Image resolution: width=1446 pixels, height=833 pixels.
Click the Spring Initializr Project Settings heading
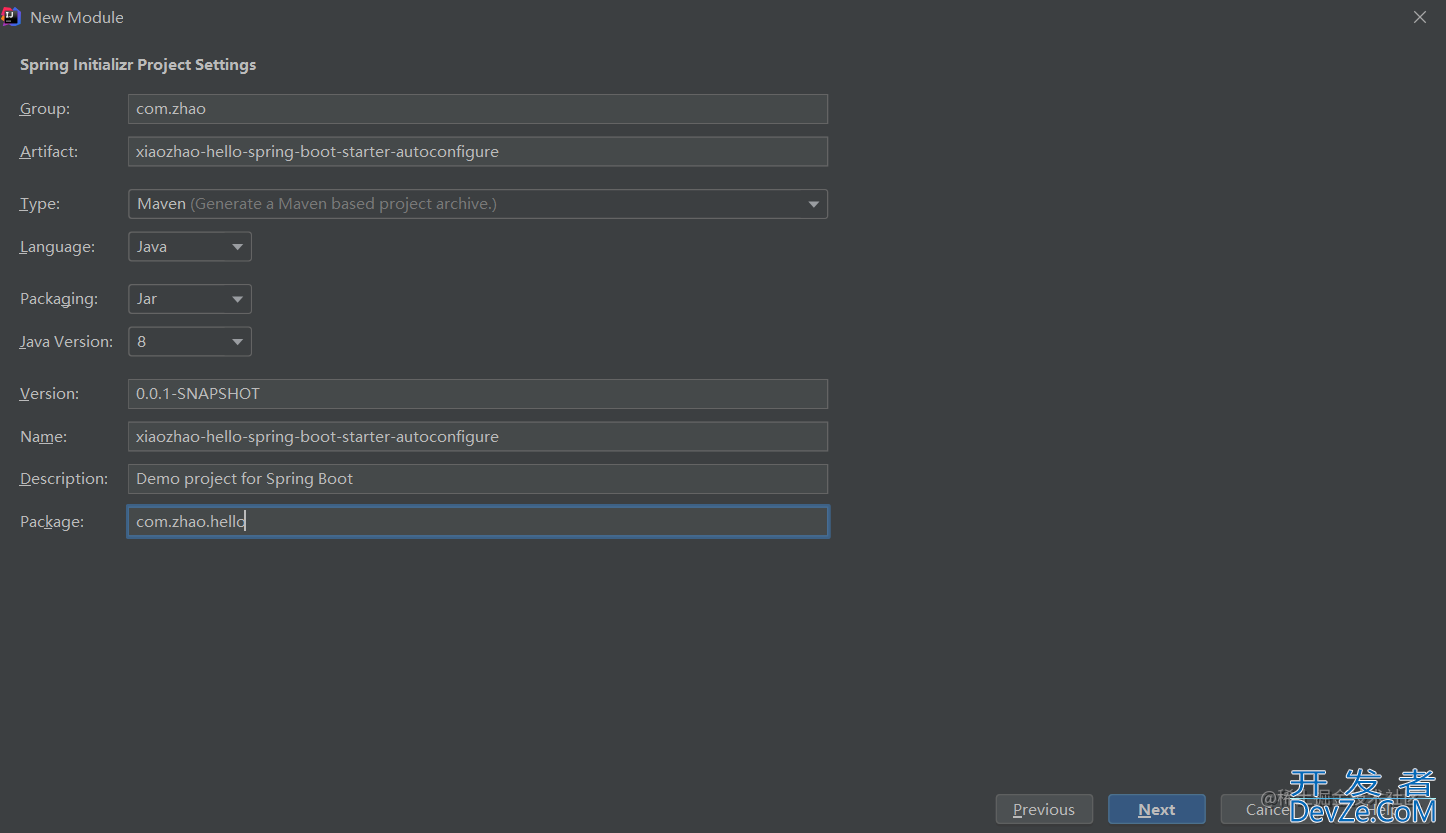point(138,65)
